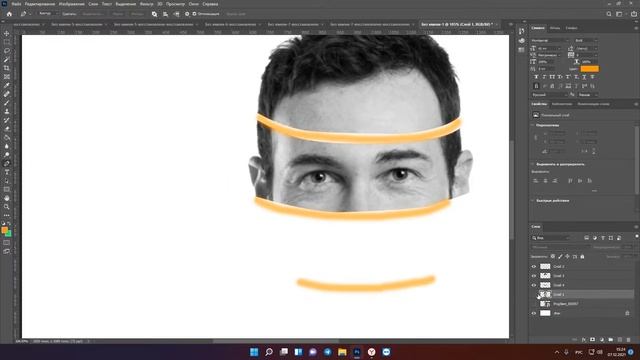Image resolution: width=640 pixels, height=360 pixels.
Task: Select the Eraser tool
Action: pos(7,129)
